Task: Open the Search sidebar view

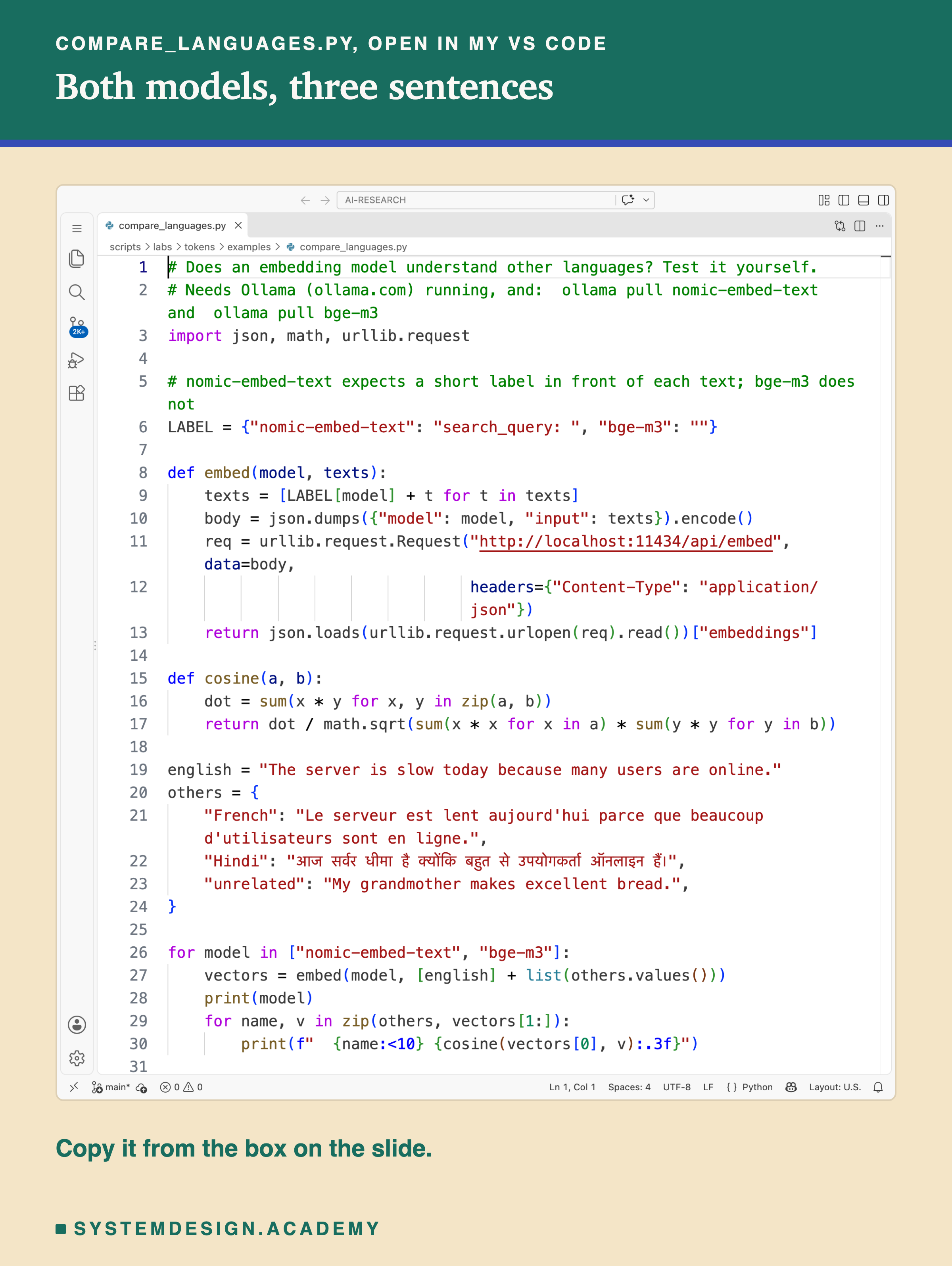Action: (x=77, y=292)
